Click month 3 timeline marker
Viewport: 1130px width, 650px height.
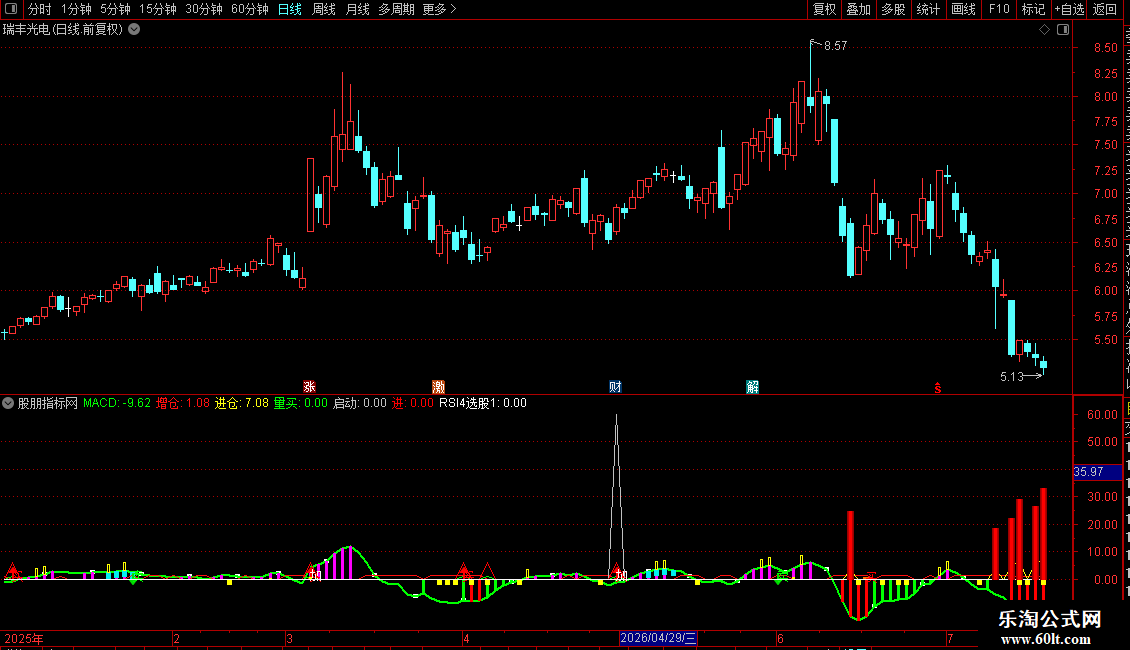pyautogui.click(x=289, y=638)
